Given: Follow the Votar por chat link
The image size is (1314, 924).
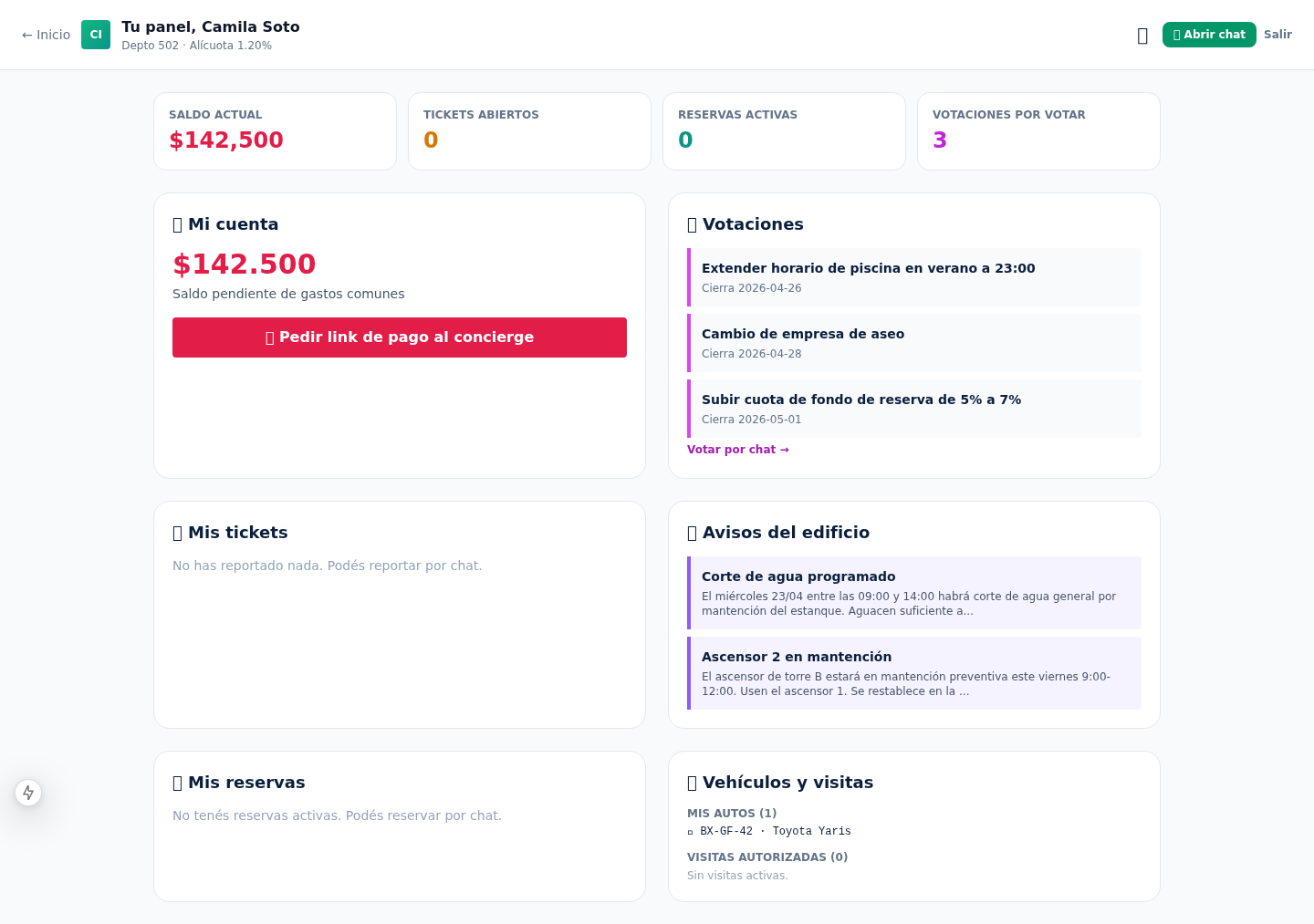Looking at the screenshot, I should (x=737, y=450).
